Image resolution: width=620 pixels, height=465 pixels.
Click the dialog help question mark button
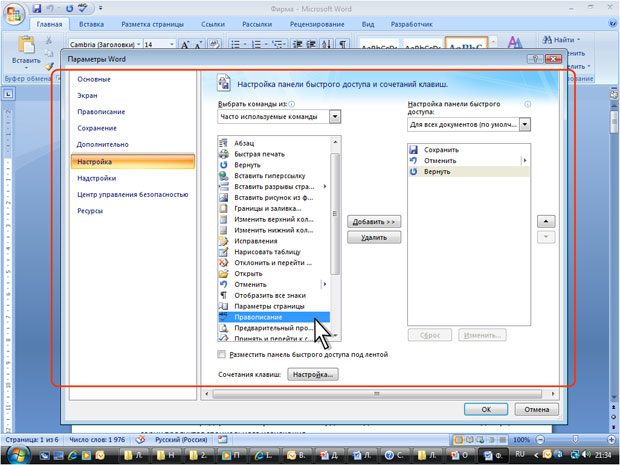tap(535, 59)
